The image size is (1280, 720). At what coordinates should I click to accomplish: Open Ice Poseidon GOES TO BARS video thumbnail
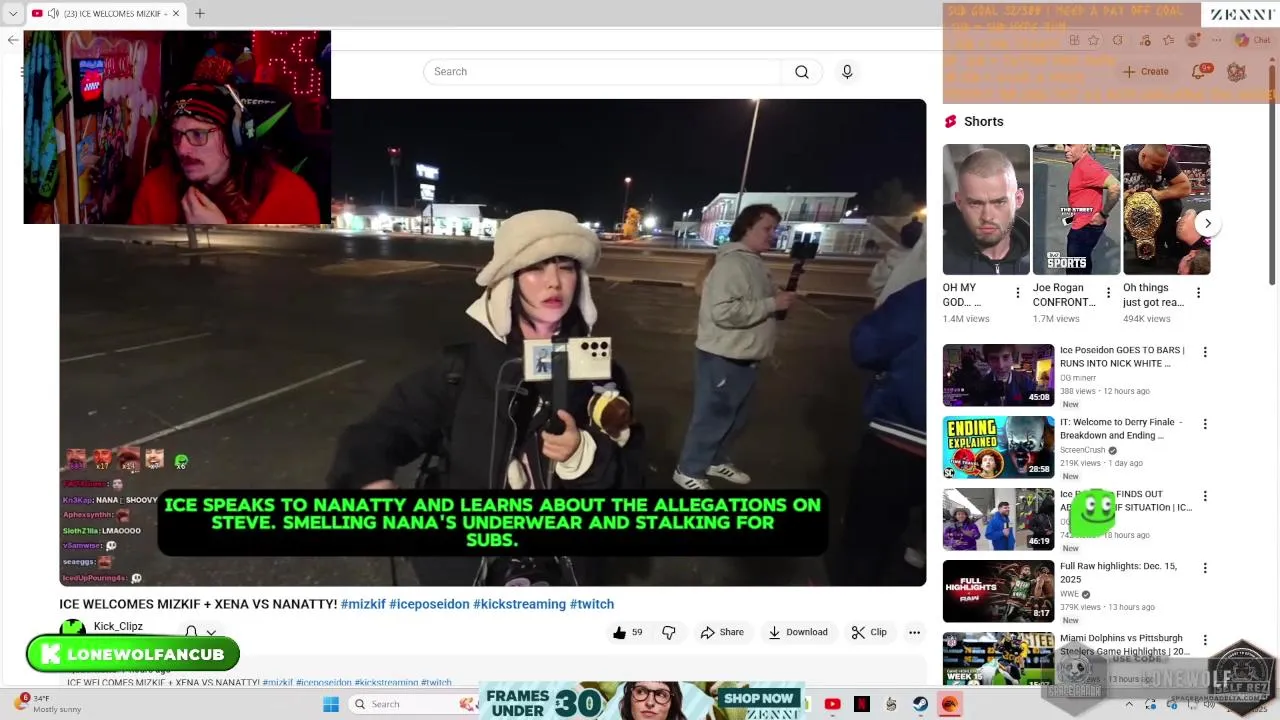(x=998, y=375)
